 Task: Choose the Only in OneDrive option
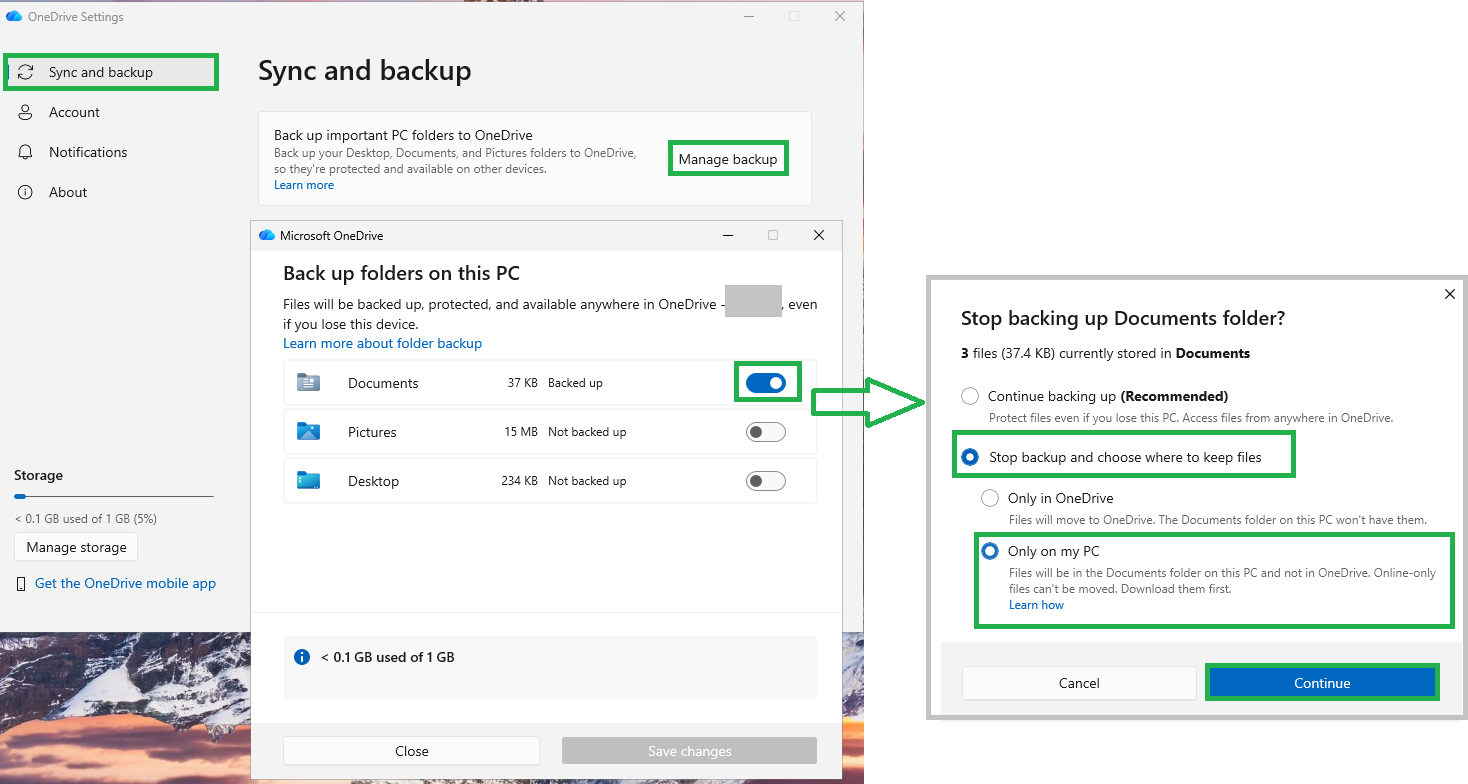989,498
